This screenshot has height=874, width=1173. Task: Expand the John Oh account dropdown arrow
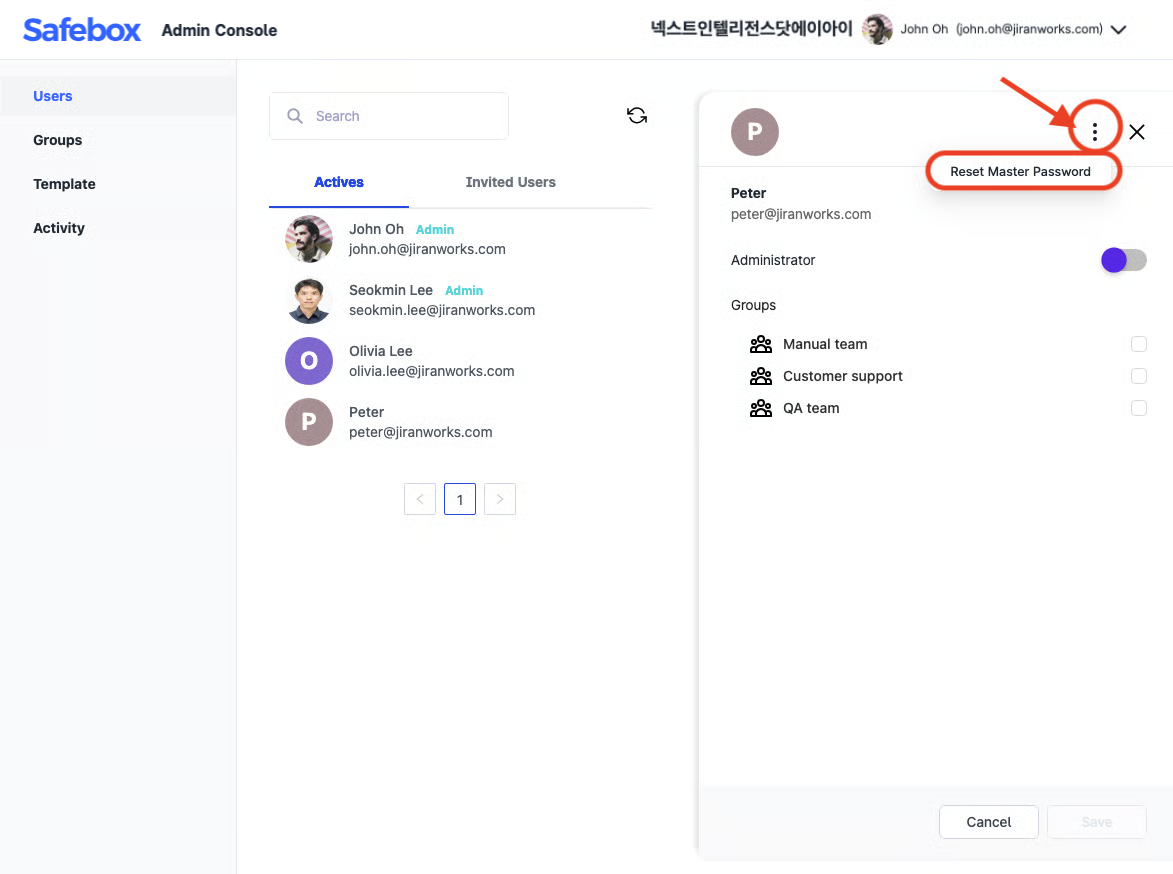coord(1119,30)
